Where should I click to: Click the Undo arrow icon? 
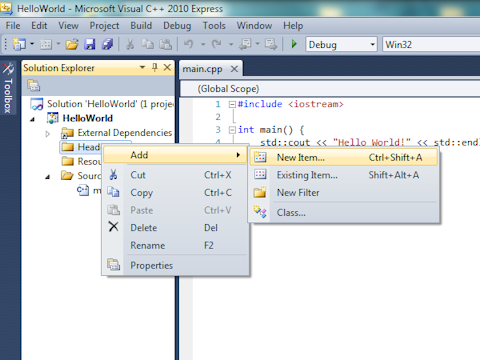[x=188, y=44]
